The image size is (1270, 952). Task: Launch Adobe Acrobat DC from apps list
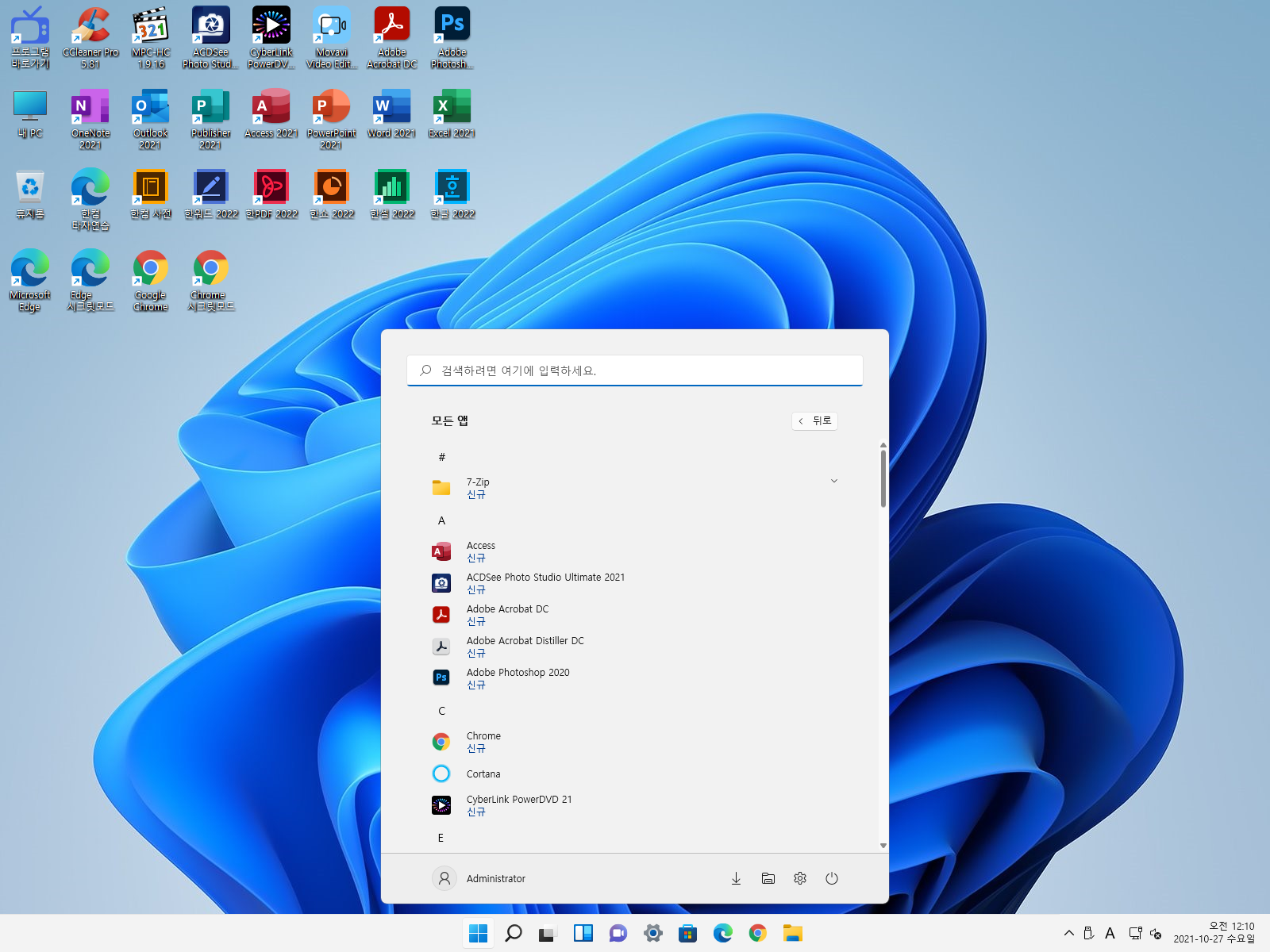[x=635, y=615]
